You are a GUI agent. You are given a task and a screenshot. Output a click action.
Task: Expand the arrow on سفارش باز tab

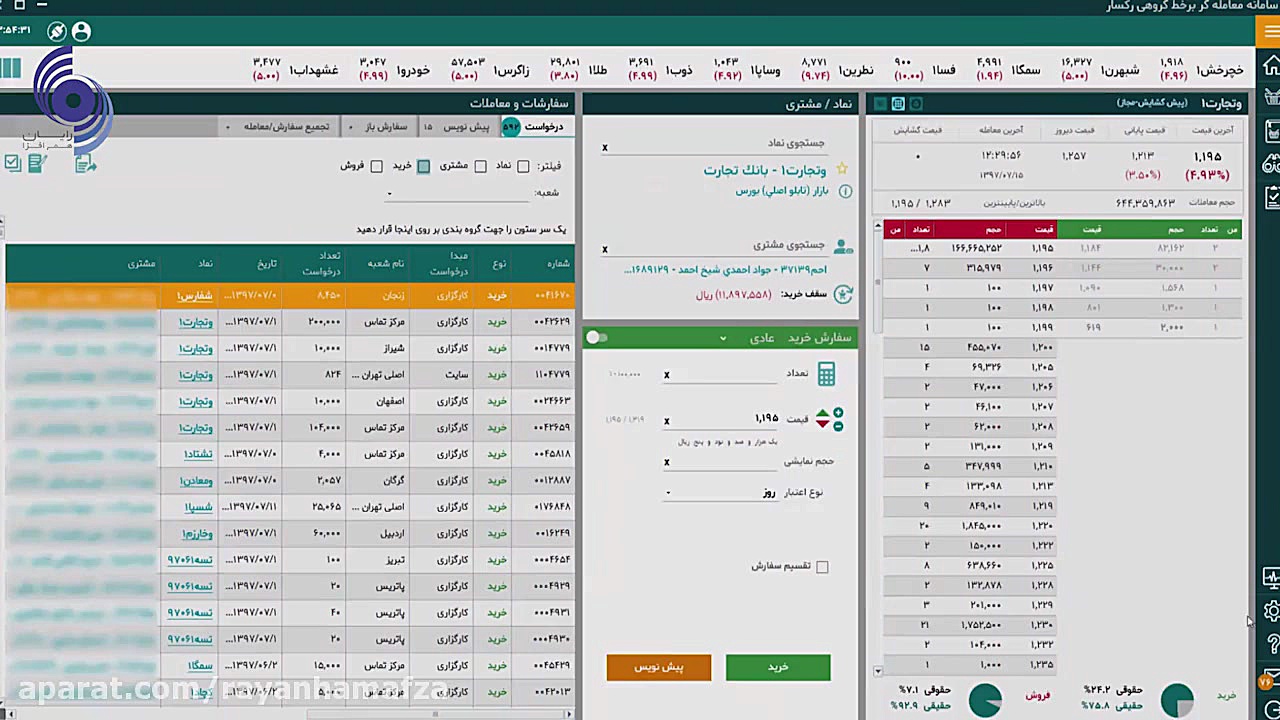[350, 127]
